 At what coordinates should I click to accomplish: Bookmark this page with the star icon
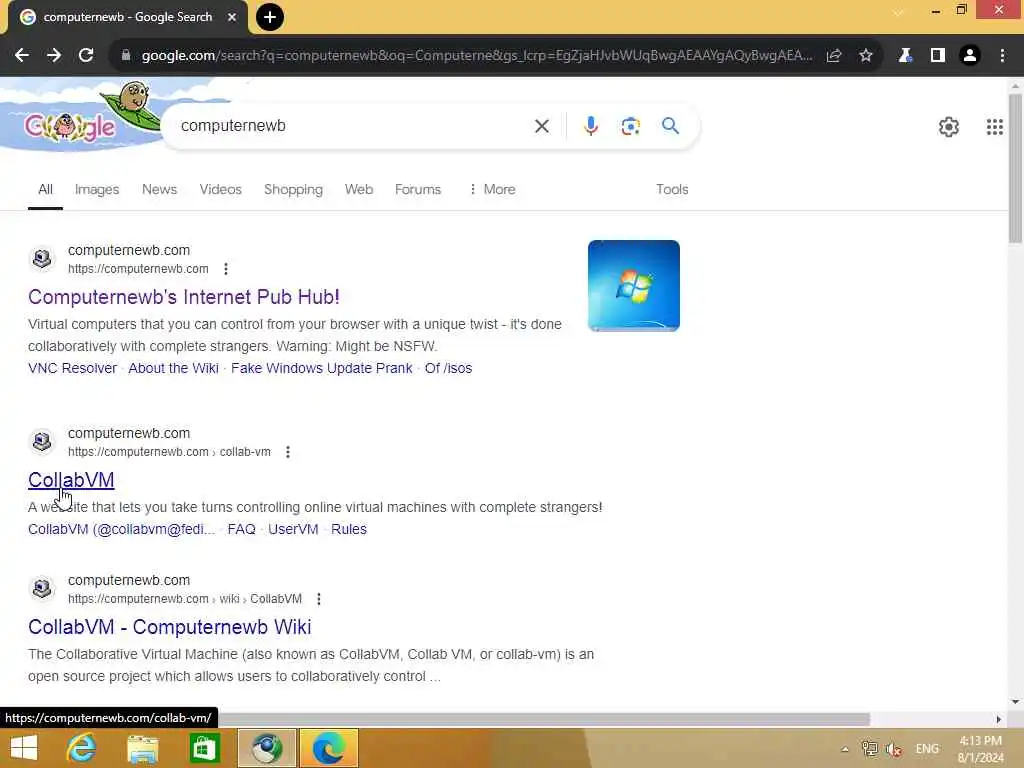866,56
